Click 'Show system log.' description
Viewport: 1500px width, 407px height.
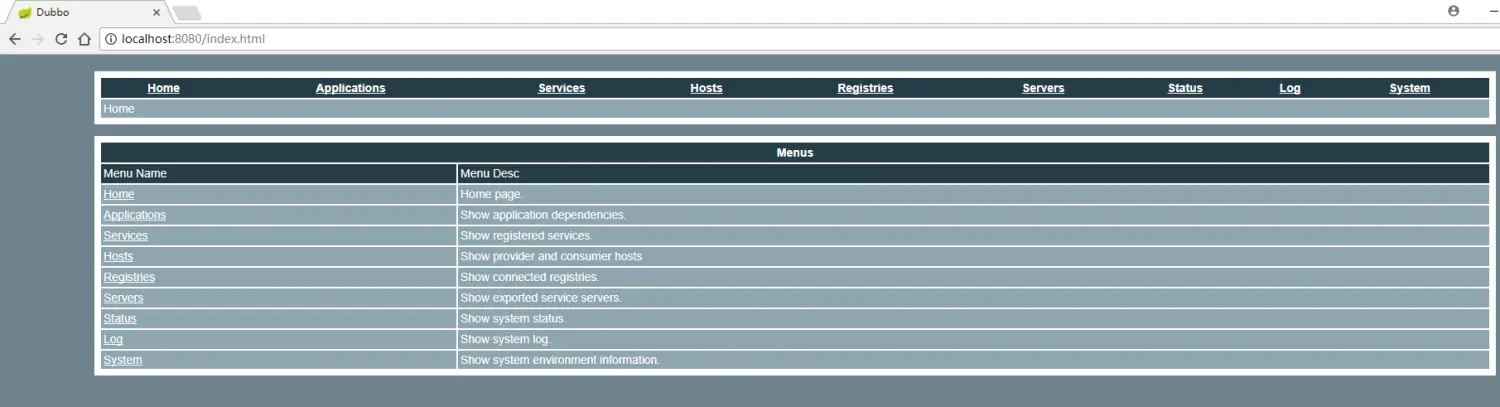pyautogui.click(x=506, y=340)
